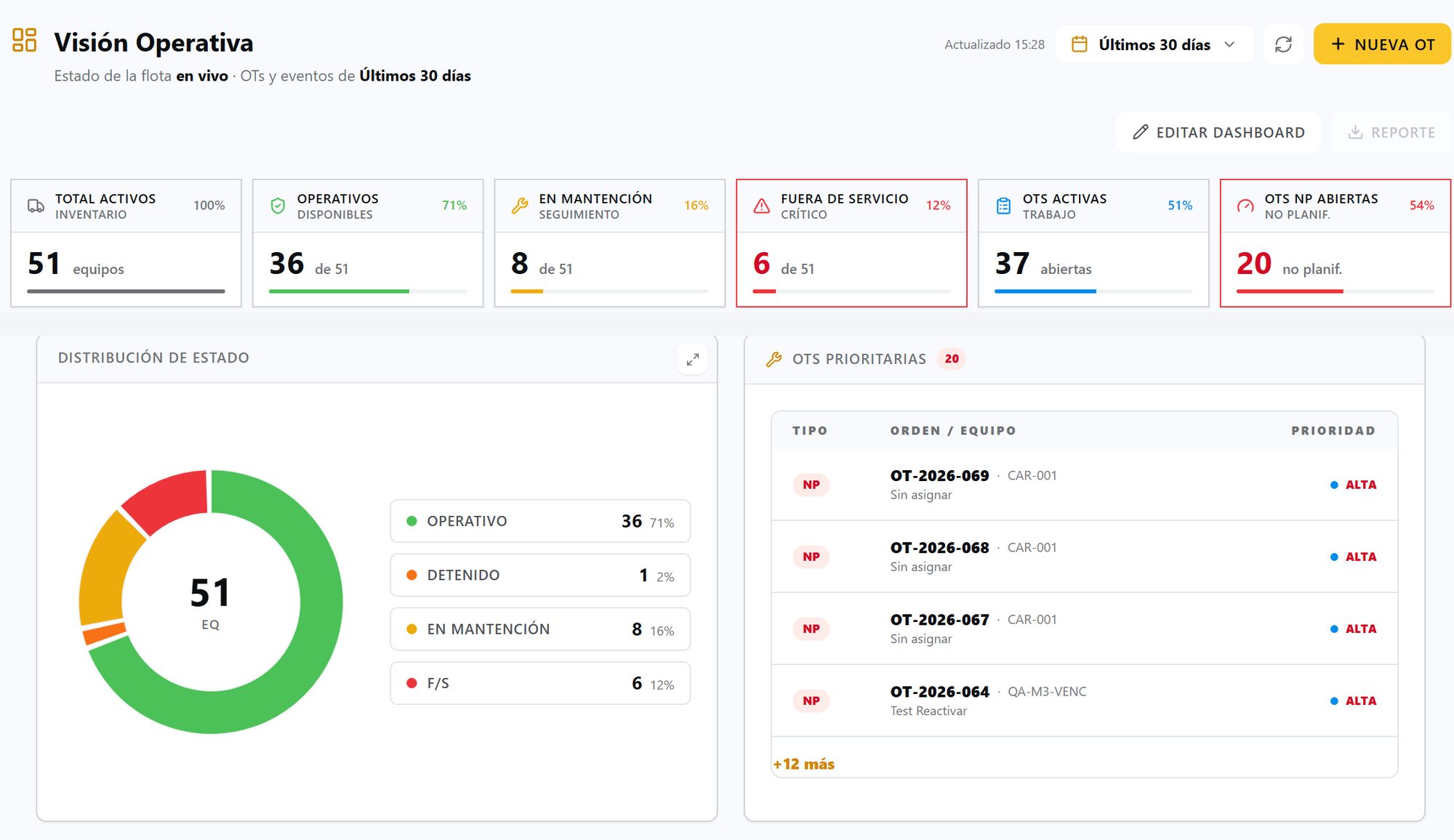Open work order OT-2026-068
This screenshot has height=840, width=1454.
pos(939,547)
